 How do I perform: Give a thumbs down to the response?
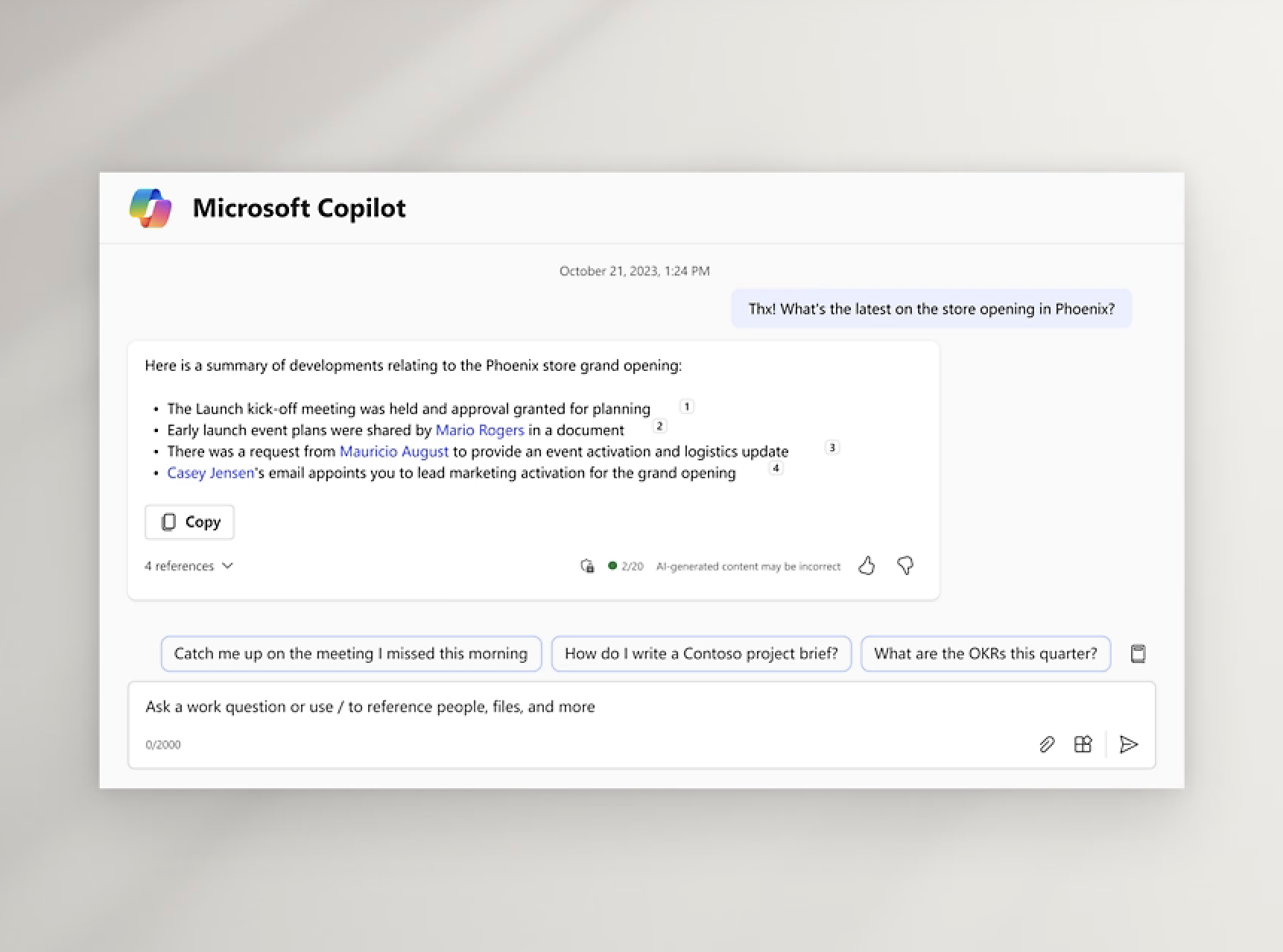coord(905,565)
